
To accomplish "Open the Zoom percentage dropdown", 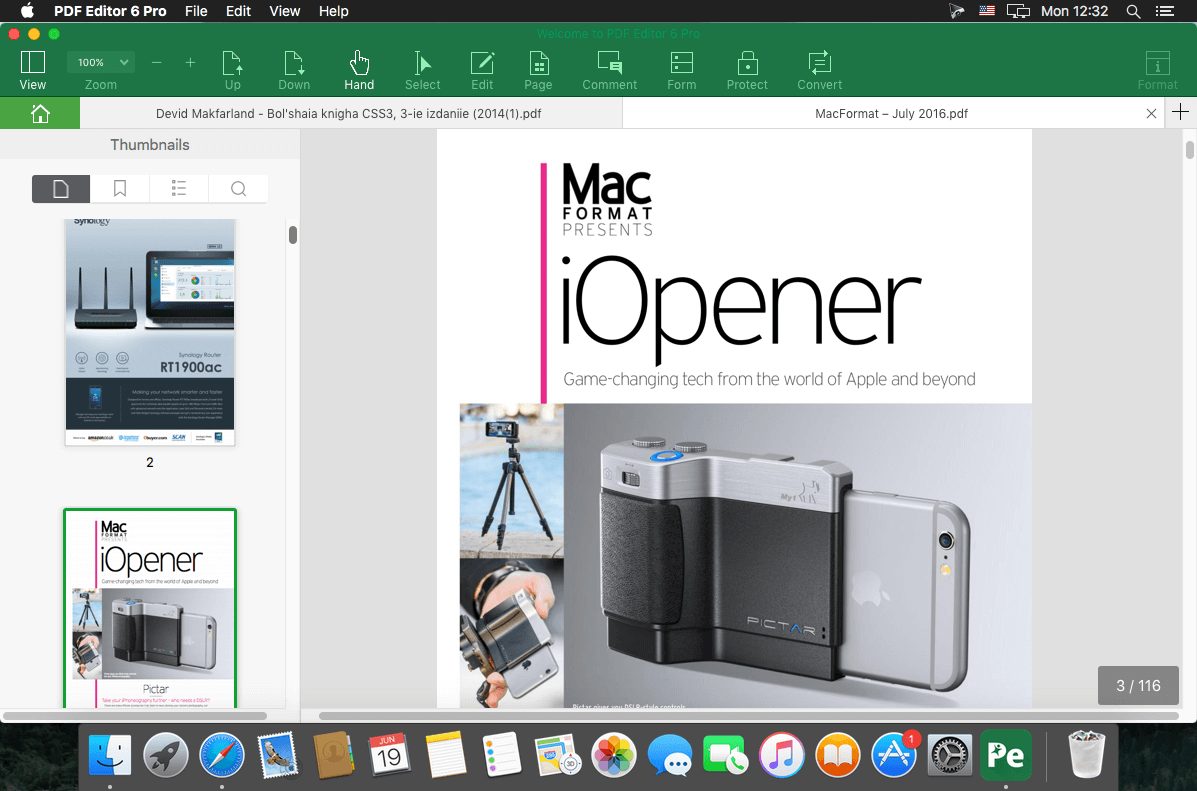I will click(x=101, y=63).
